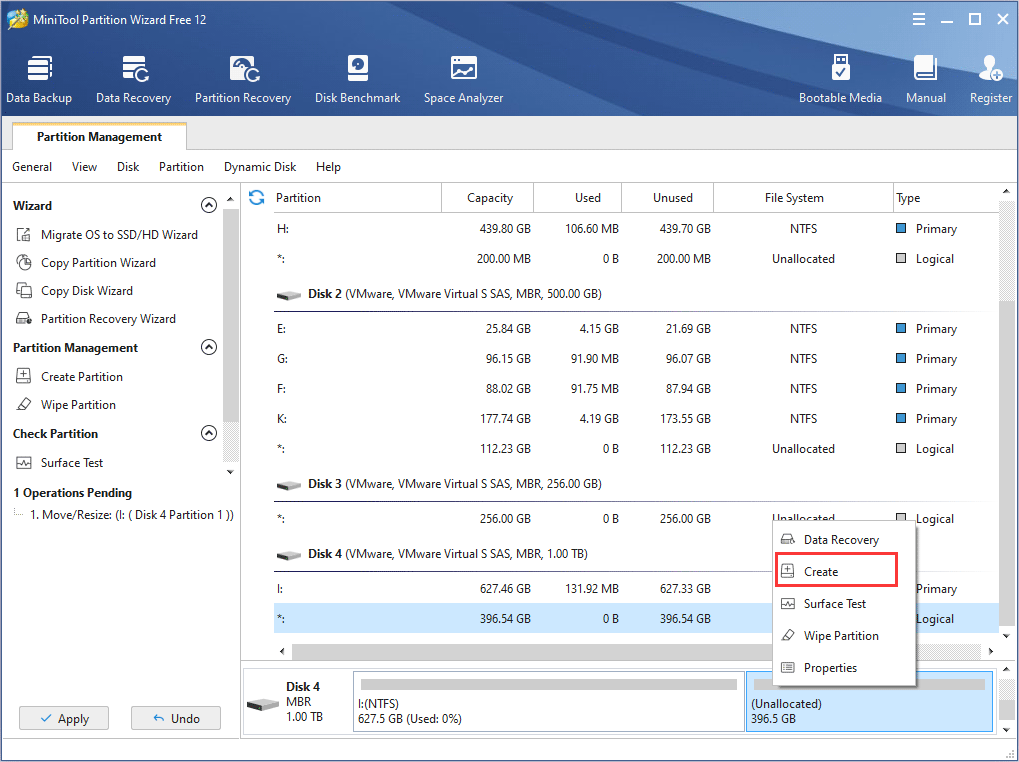
Task: Sort by Capacity column header
Action: click(x=487, y=197)
